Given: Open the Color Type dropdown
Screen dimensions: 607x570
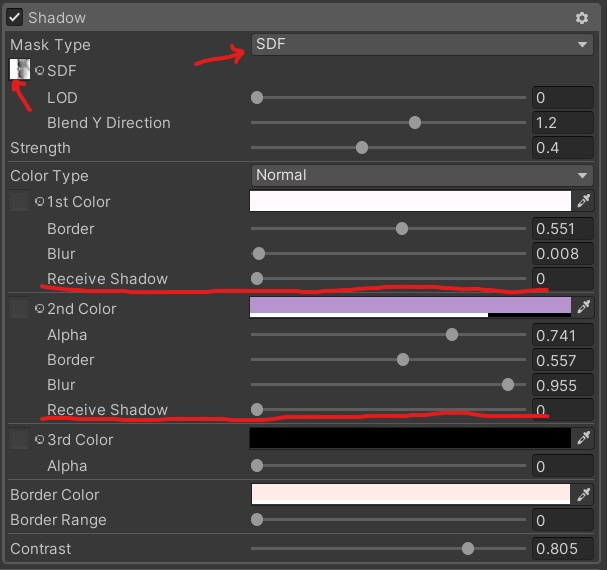Looking at the screenshot, I should tap(422, 175).
